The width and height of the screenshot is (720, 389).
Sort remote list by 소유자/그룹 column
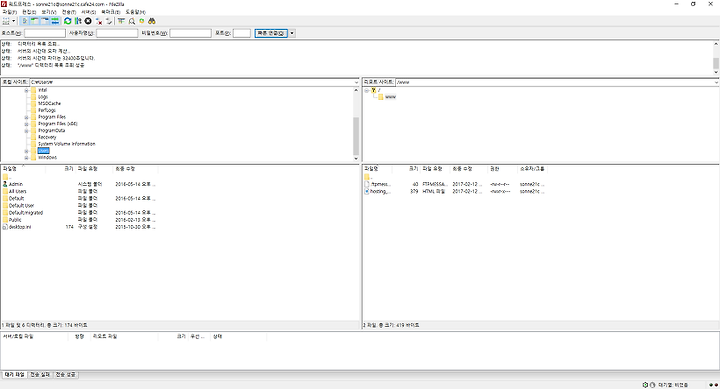[532, 169]
